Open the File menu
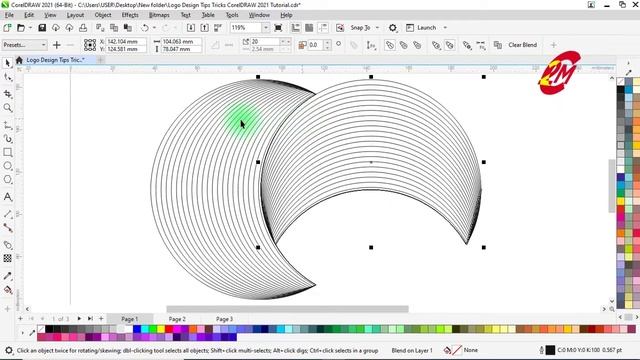This screenshot has width=640, height=360. click(9, 15)
